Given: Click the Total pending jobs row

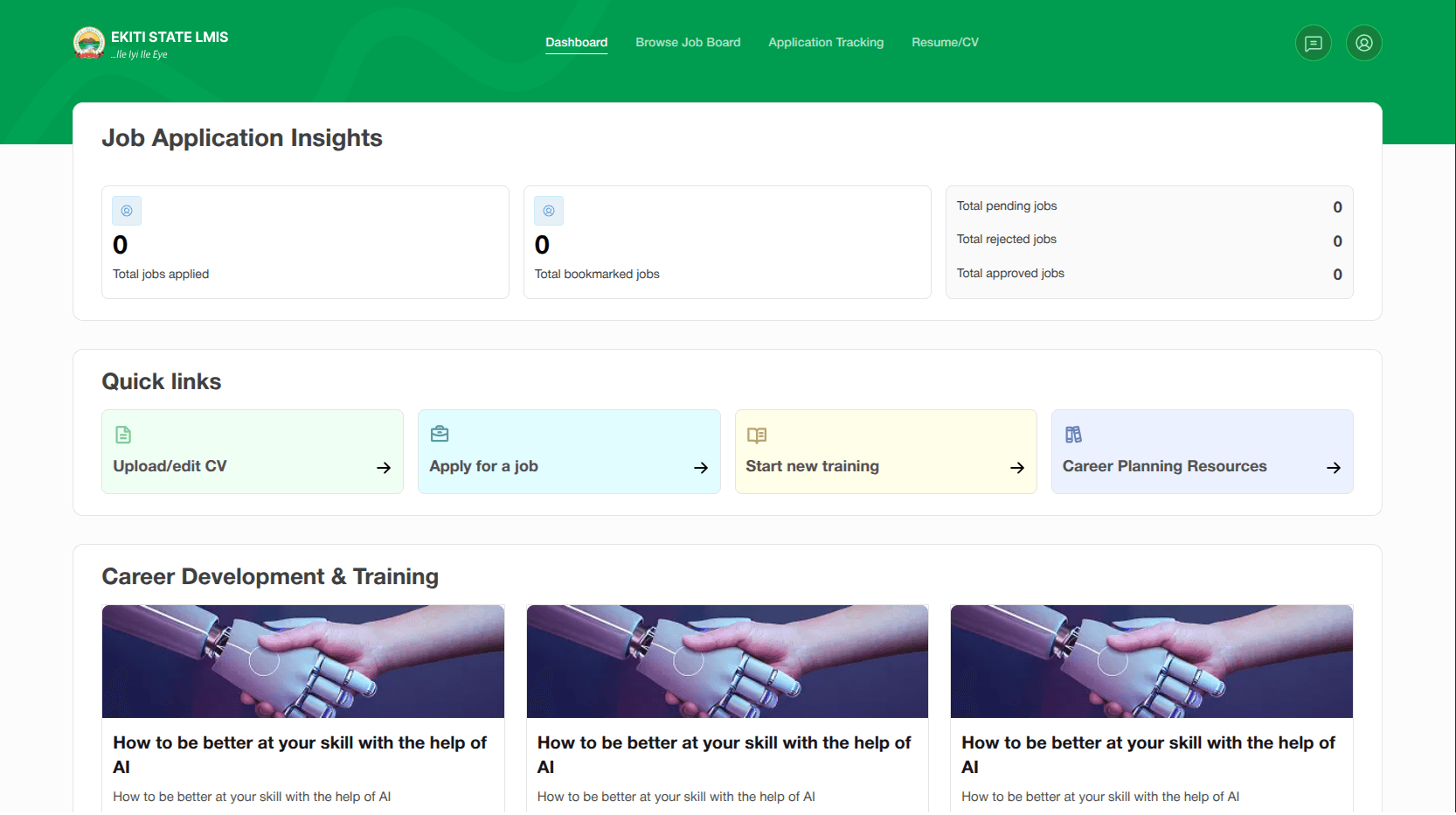Looking at the screenshot, I should [x=1149, y=206].
